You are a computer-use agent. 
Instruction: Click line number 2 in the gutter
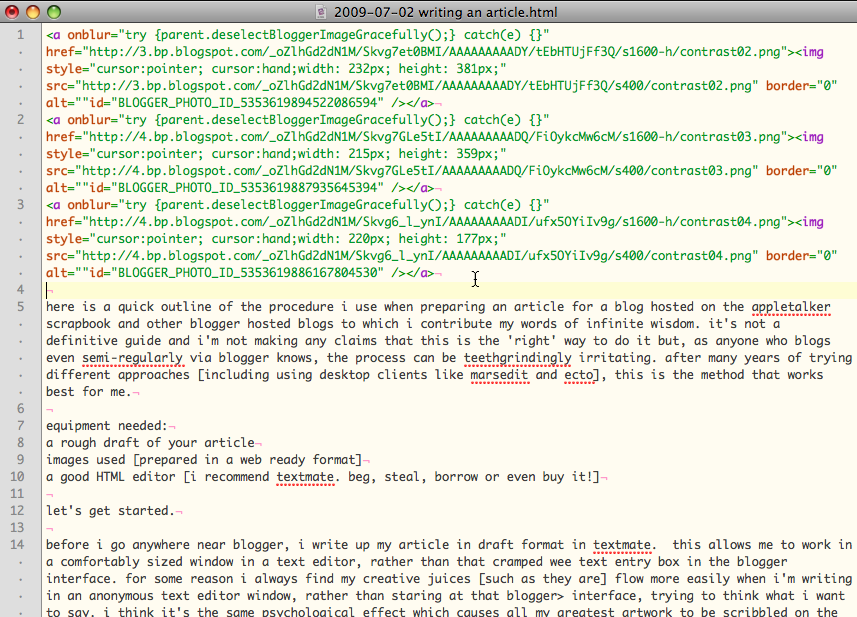point(20,120)
